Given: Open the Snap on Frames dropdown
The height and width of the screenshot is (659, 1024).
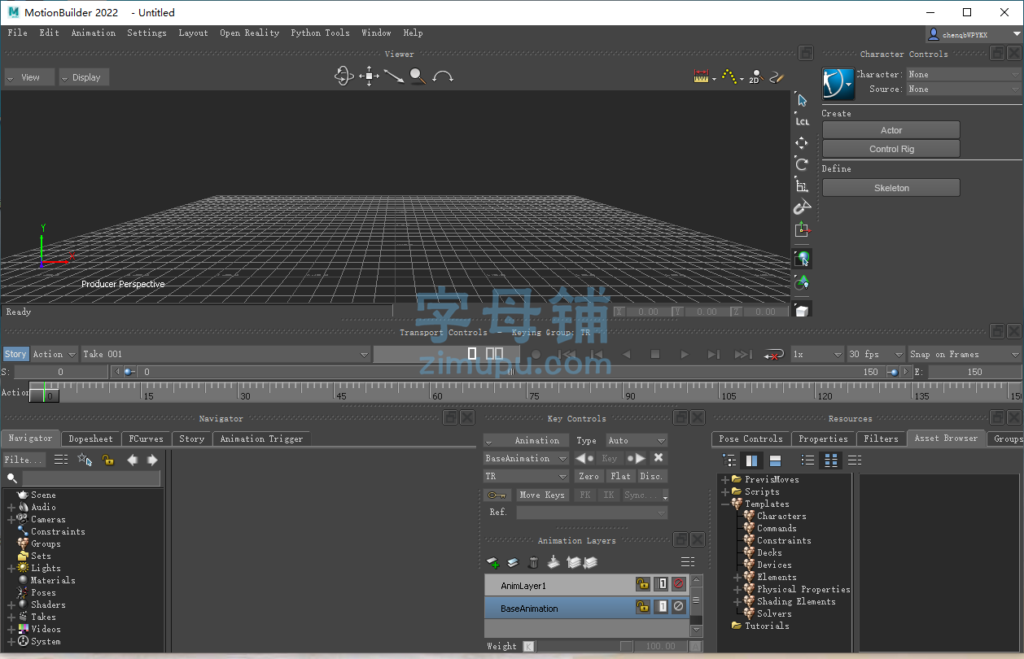Looking at the screenshot, I should click(964, 354).
